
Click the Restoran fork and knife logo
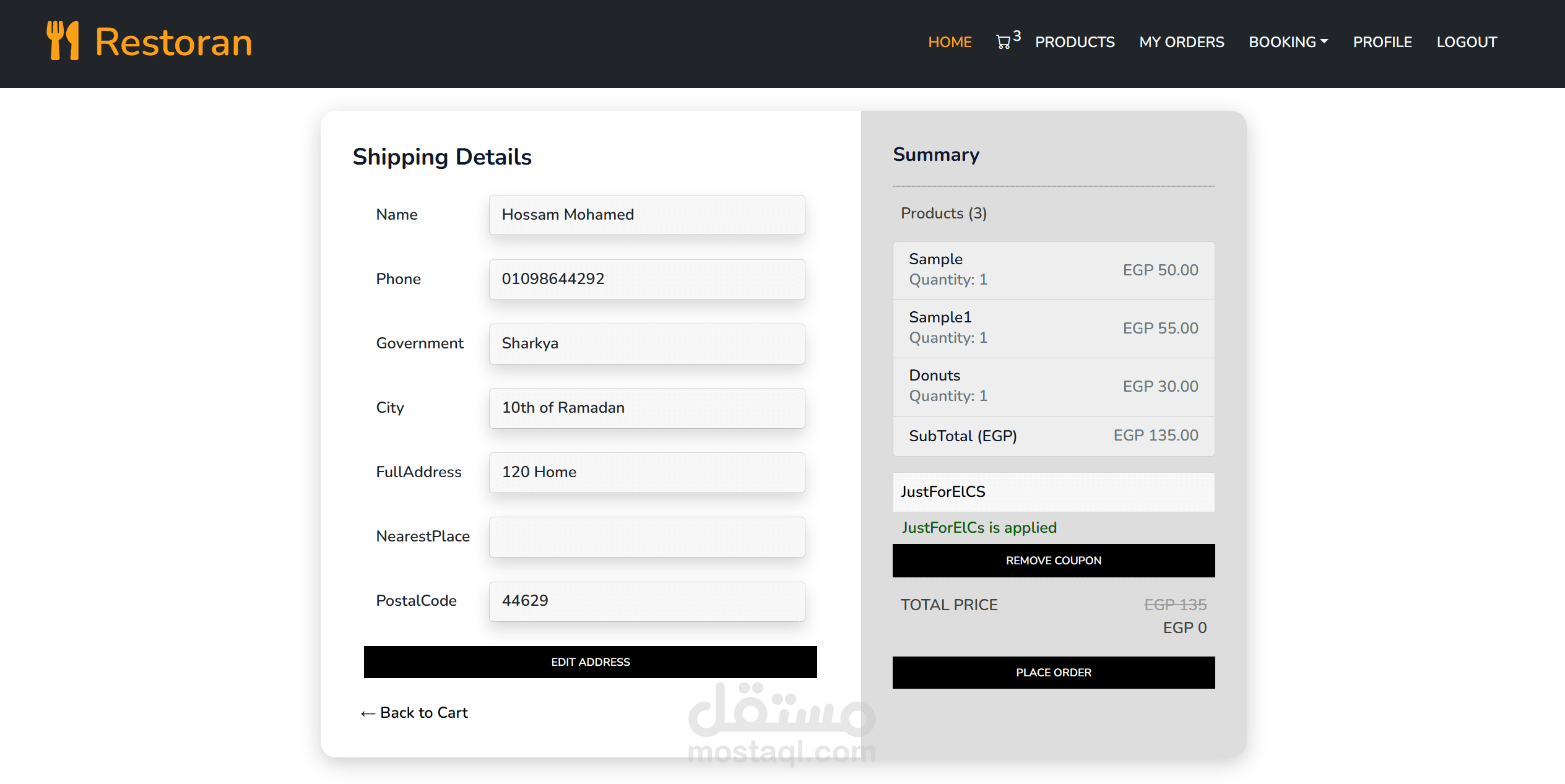63,41
